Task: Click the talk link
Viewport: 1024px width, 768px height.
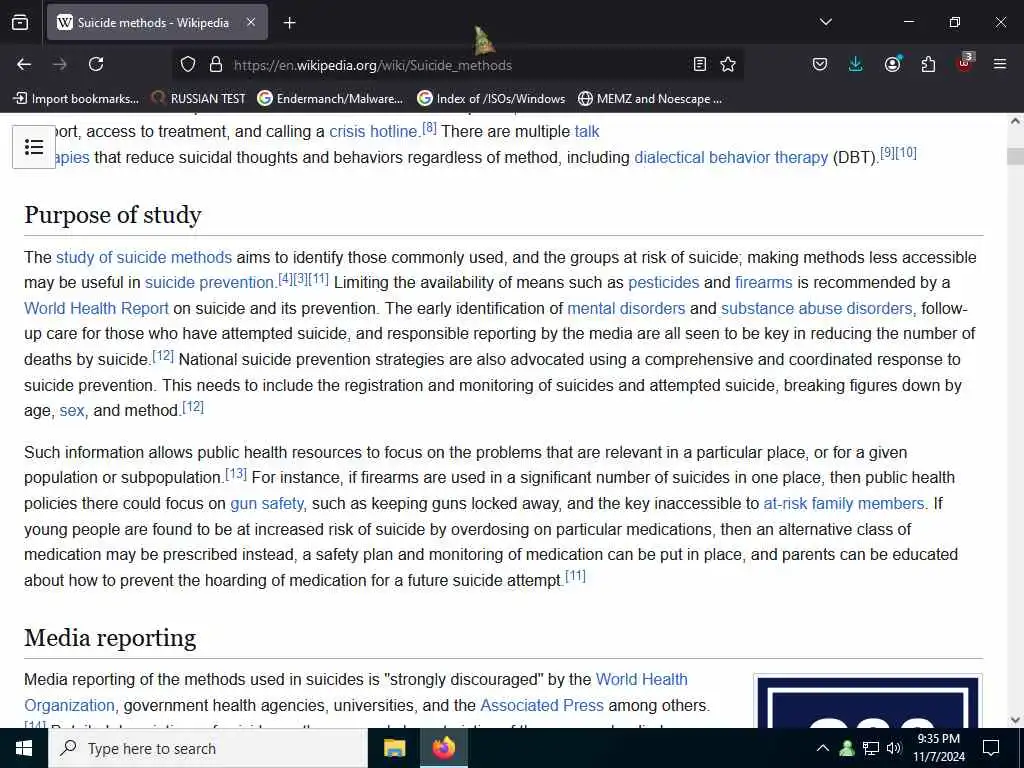Action: click(x=586, y=131)
